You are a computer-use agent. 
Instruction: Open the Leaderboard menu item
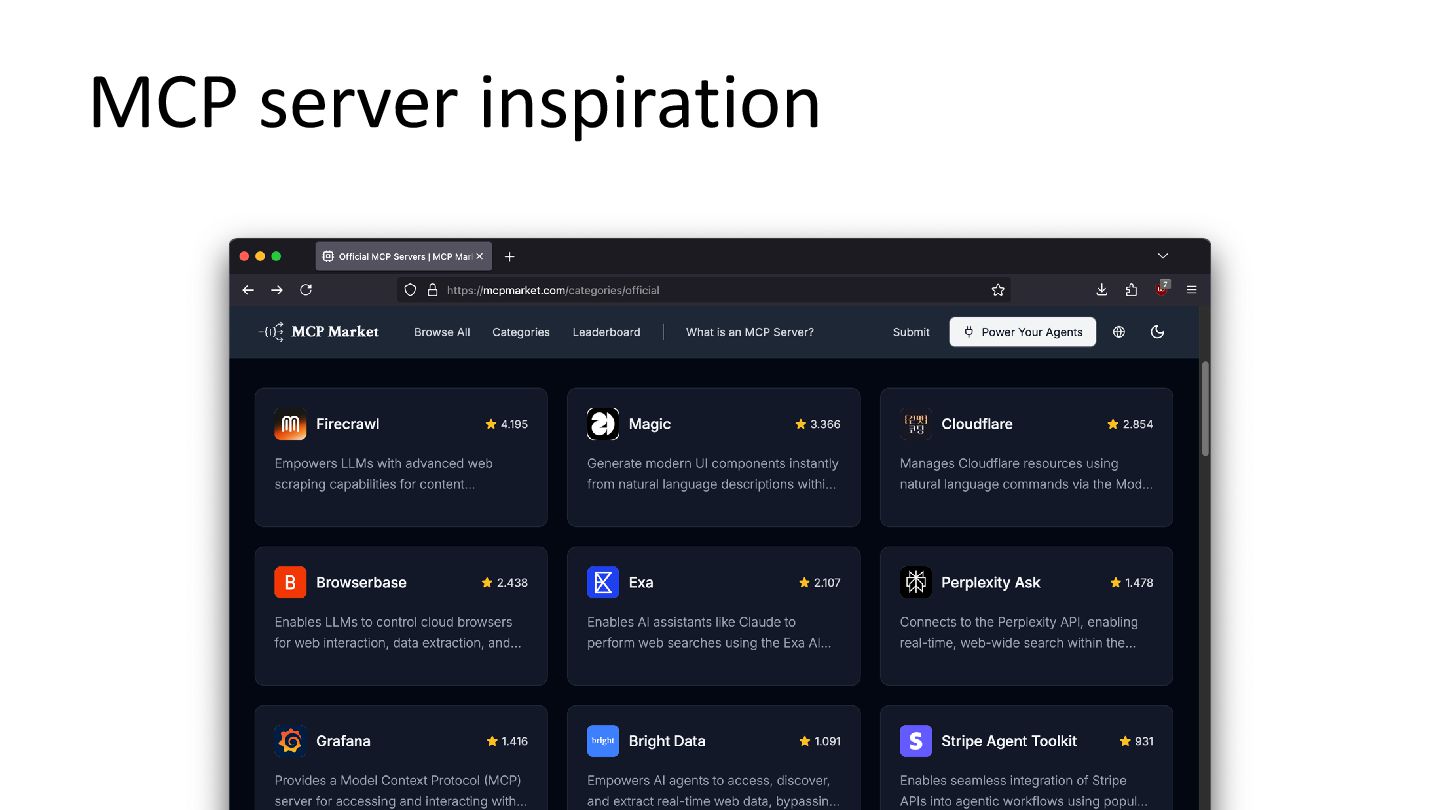606,332
